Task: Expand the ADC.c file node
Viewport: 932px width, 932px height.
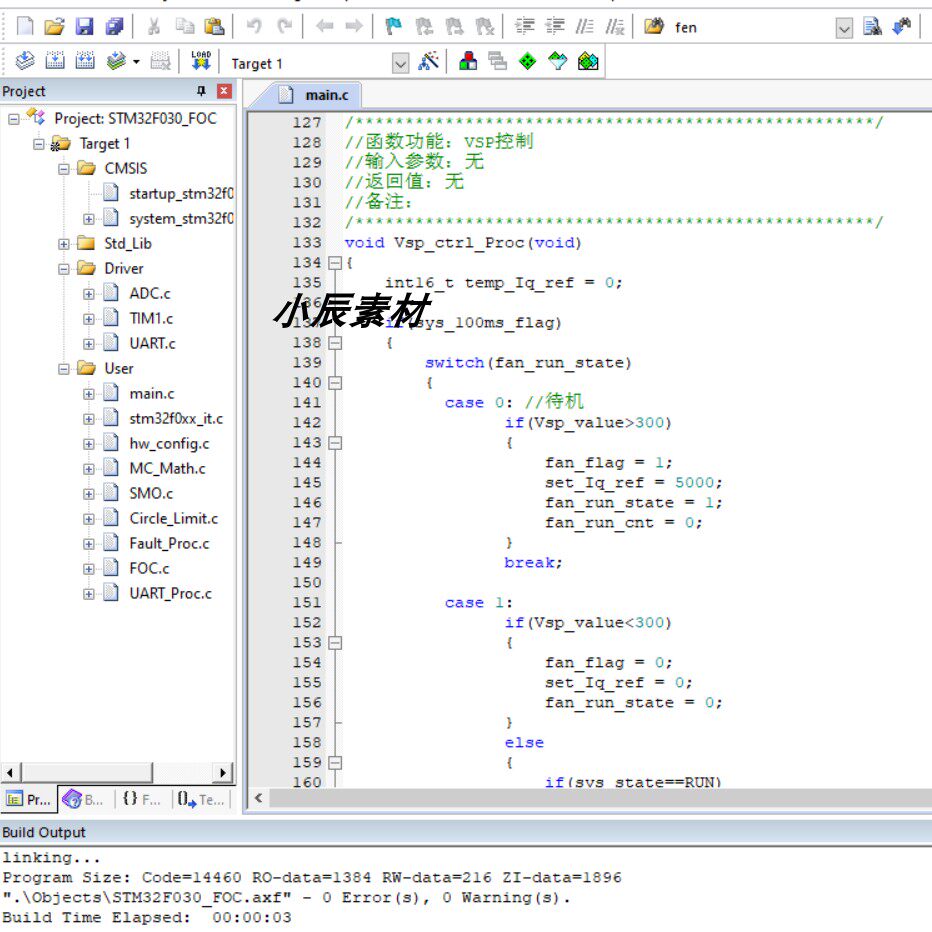Action: [89, 294]
